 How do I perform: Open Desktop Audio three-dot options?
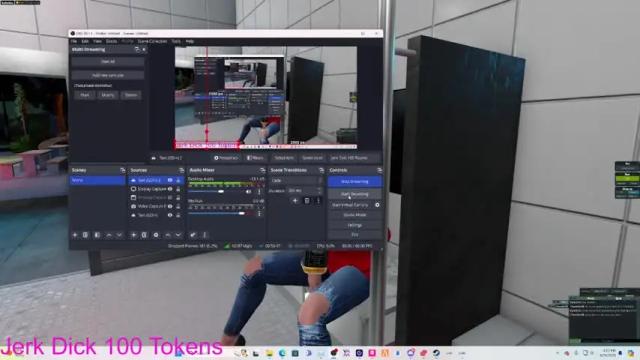tap(259, 191)
